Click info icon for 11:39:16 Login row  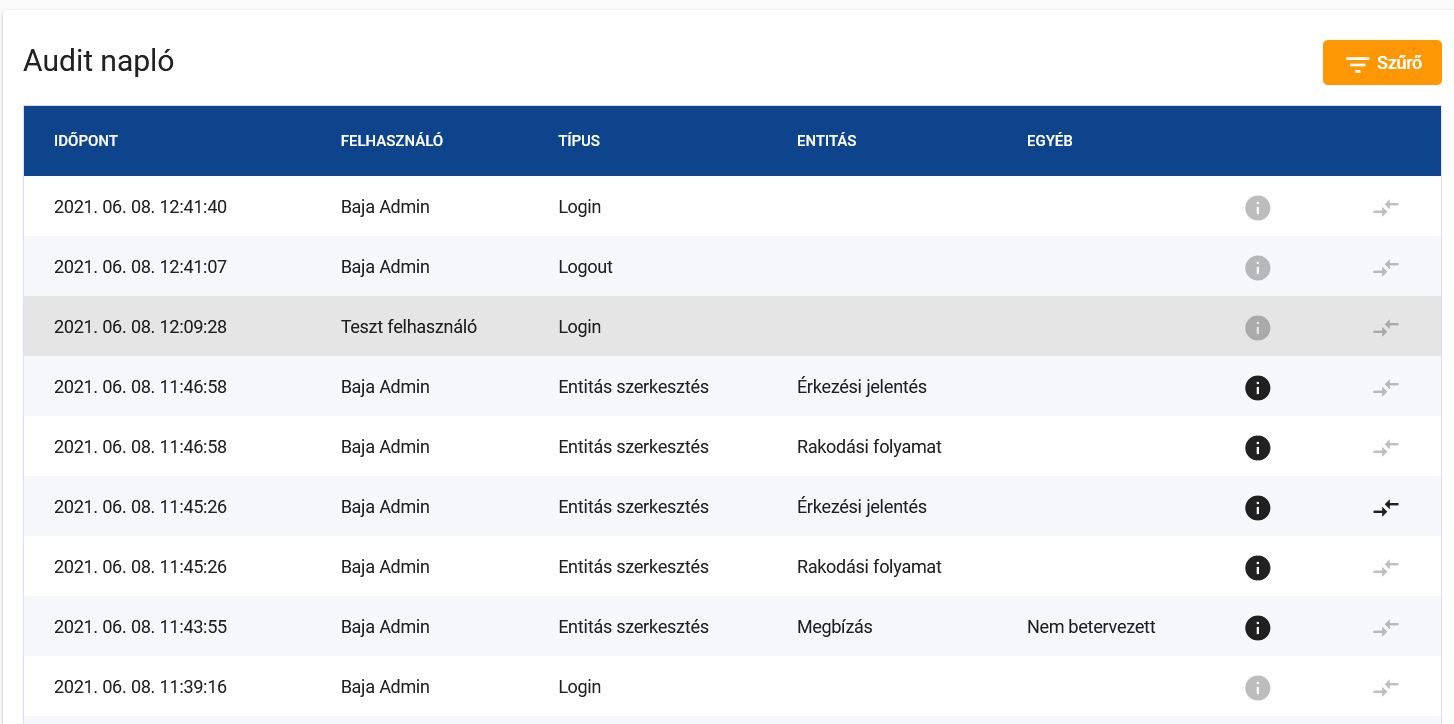coord(1257,688)
